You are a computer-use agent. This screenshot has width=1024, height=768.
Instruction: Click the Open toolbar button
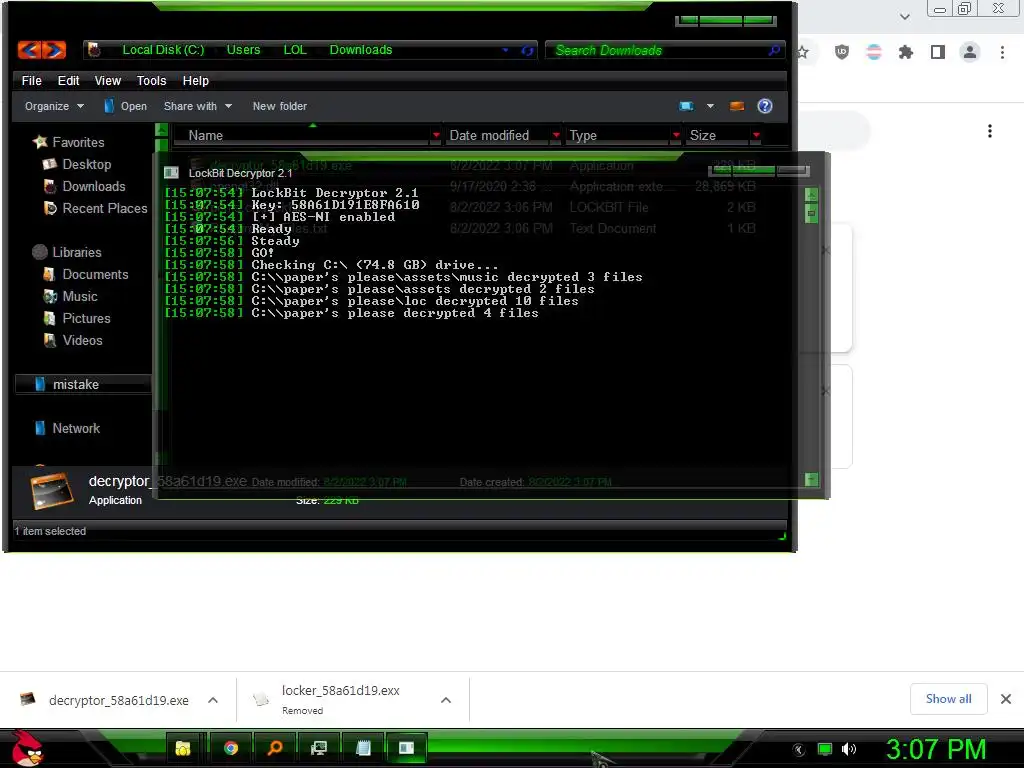125,106
